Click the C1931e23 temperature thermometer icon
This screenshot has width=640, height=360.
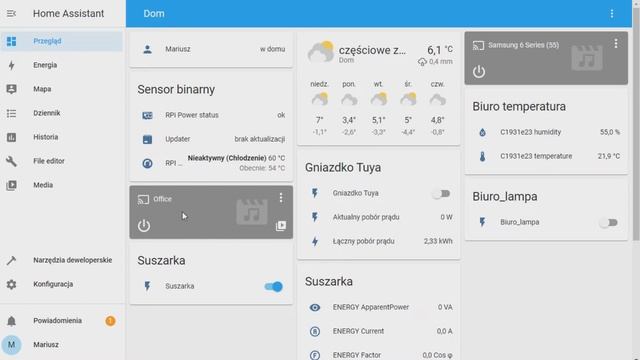coord(482,156)
